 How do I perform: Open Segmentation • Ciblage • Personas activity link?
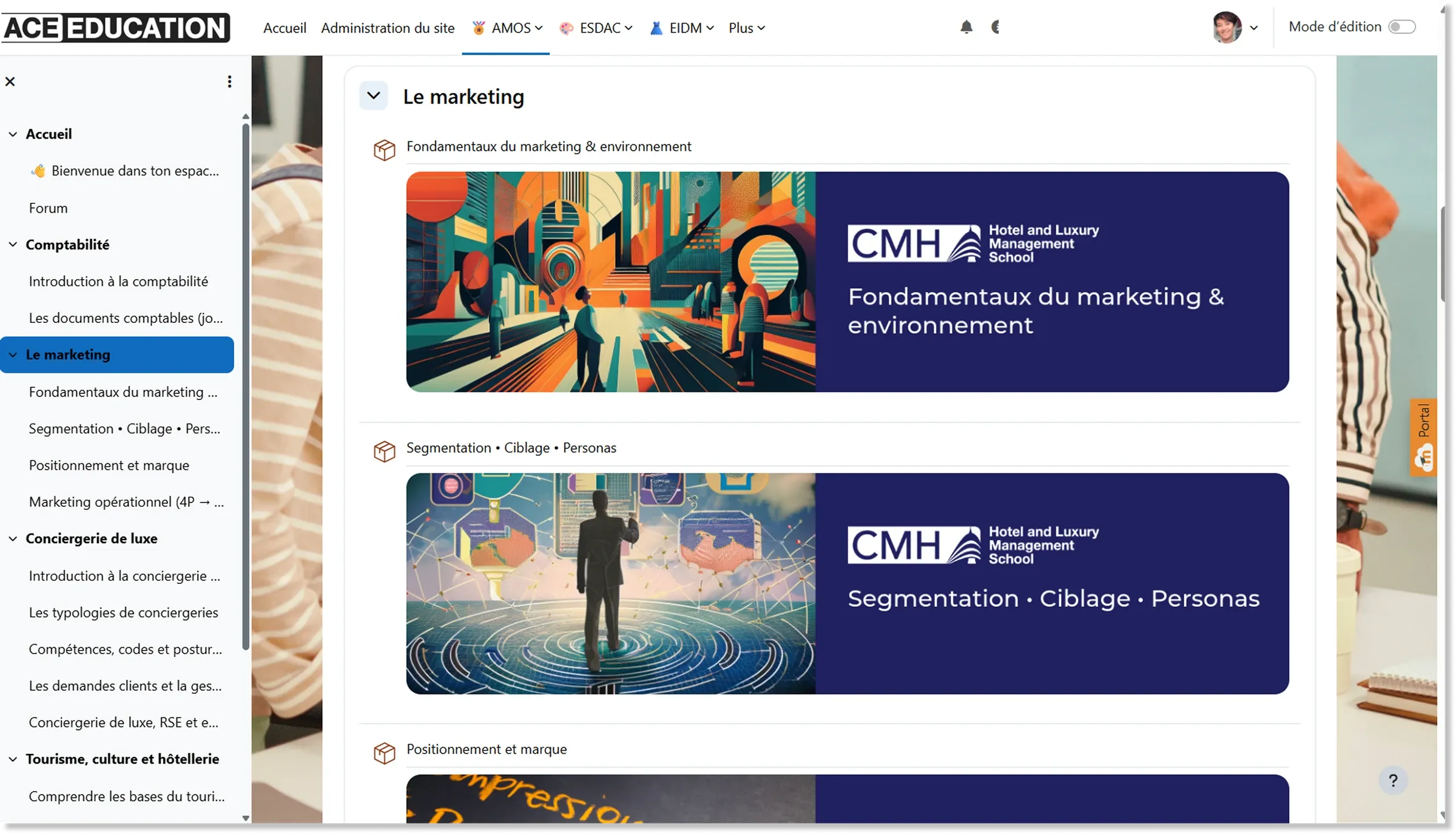511,447
